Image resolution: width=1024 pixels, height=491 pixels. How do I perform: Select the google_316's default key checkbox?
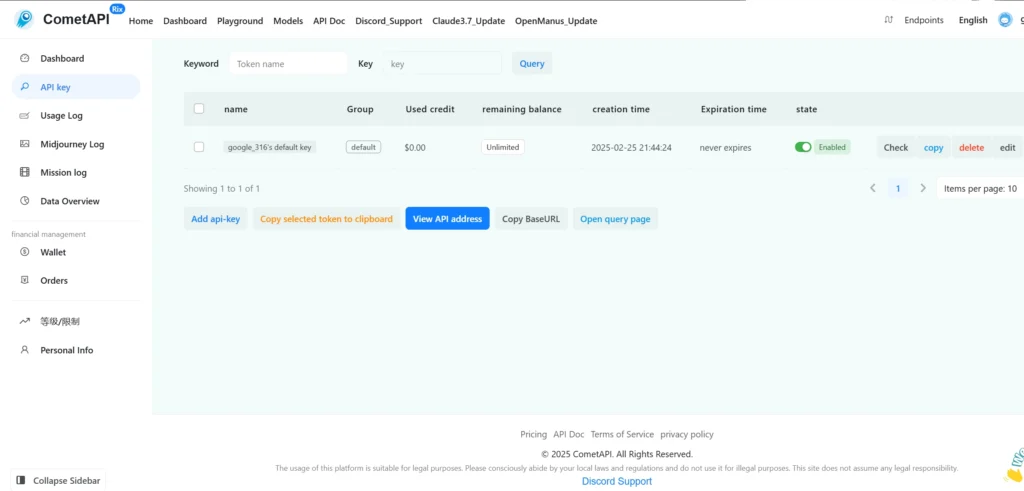(x=199, y=147)
